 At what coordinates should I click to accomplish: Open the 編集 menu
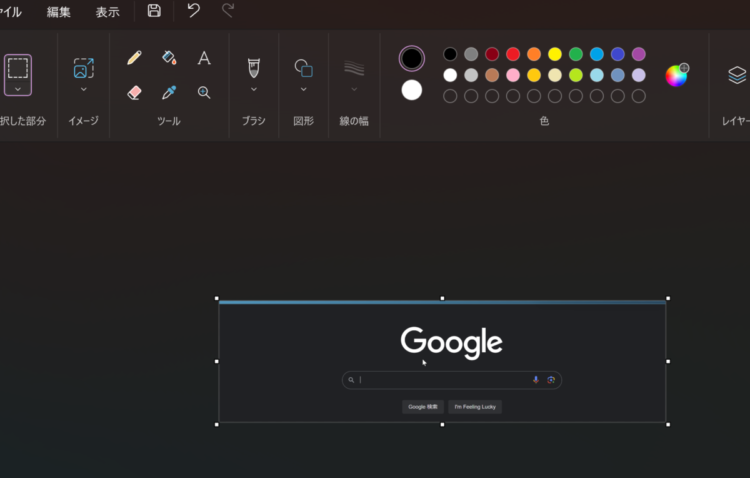[59, 12]
